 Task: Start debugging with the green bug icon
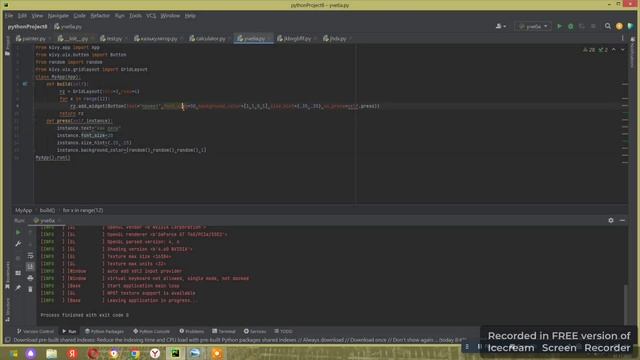pyautogui.click(x=571, y=26)
